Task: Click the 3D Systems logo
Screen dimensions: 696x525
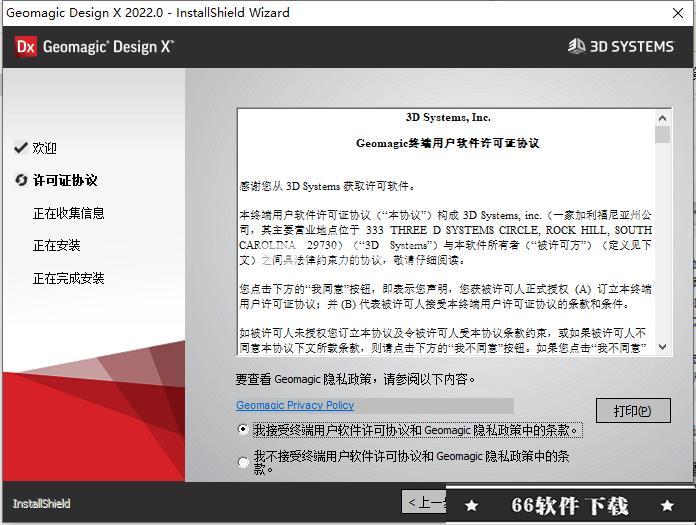Action: click(621, 46)
